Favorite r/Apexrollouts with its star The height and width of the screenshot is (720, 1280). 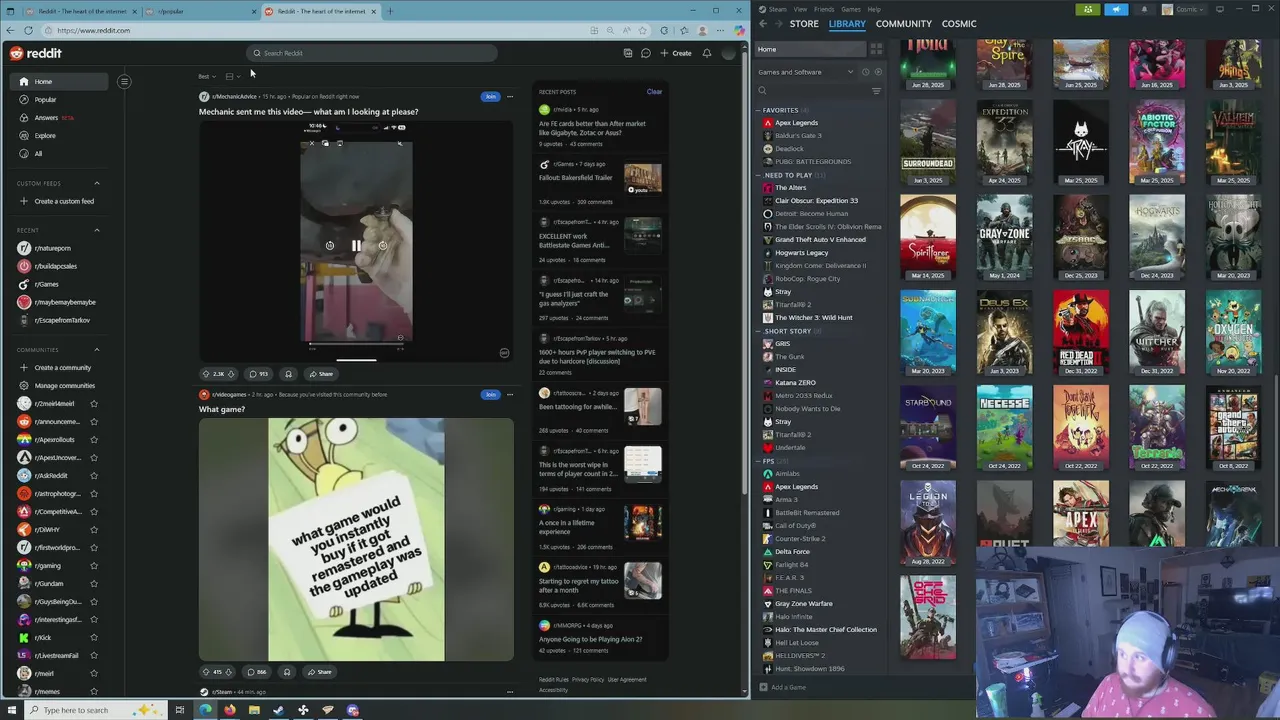pos(94,440)
